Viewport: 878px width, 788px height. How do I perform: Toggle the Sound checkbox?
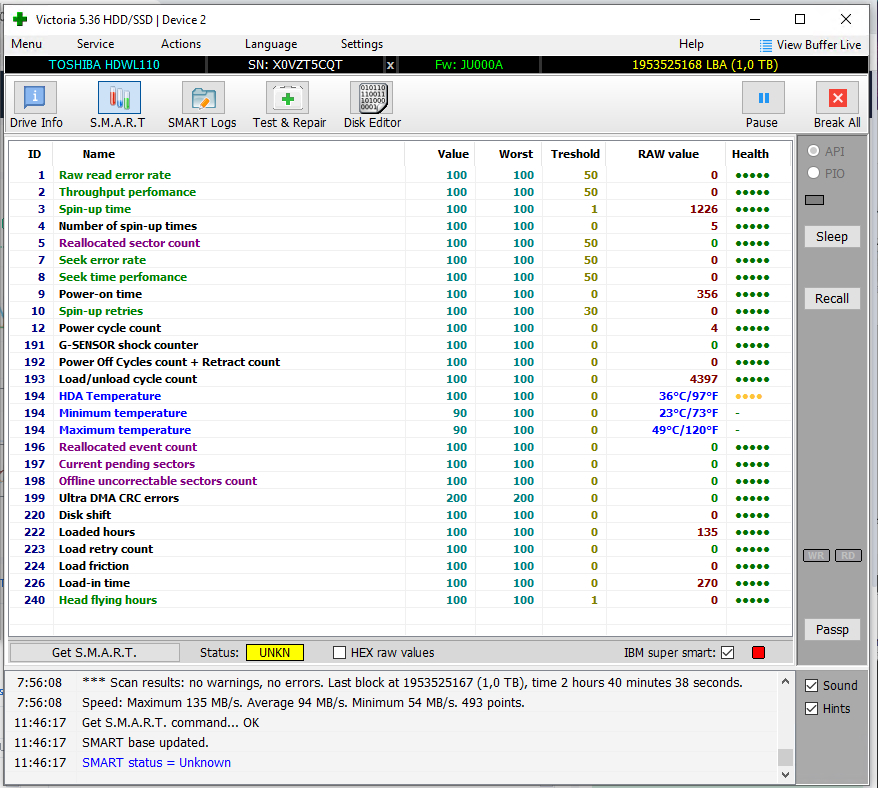pyautogui.click(x=811, y=686)
